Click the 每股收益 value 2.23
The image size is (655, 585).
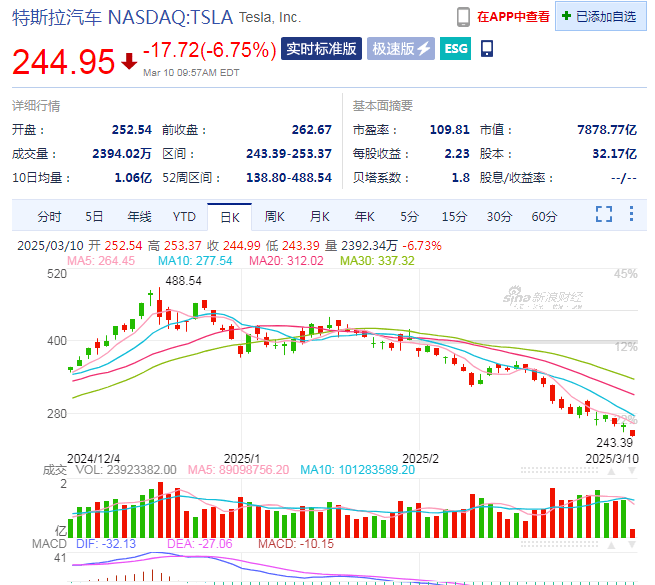click(x=457, y=154)
